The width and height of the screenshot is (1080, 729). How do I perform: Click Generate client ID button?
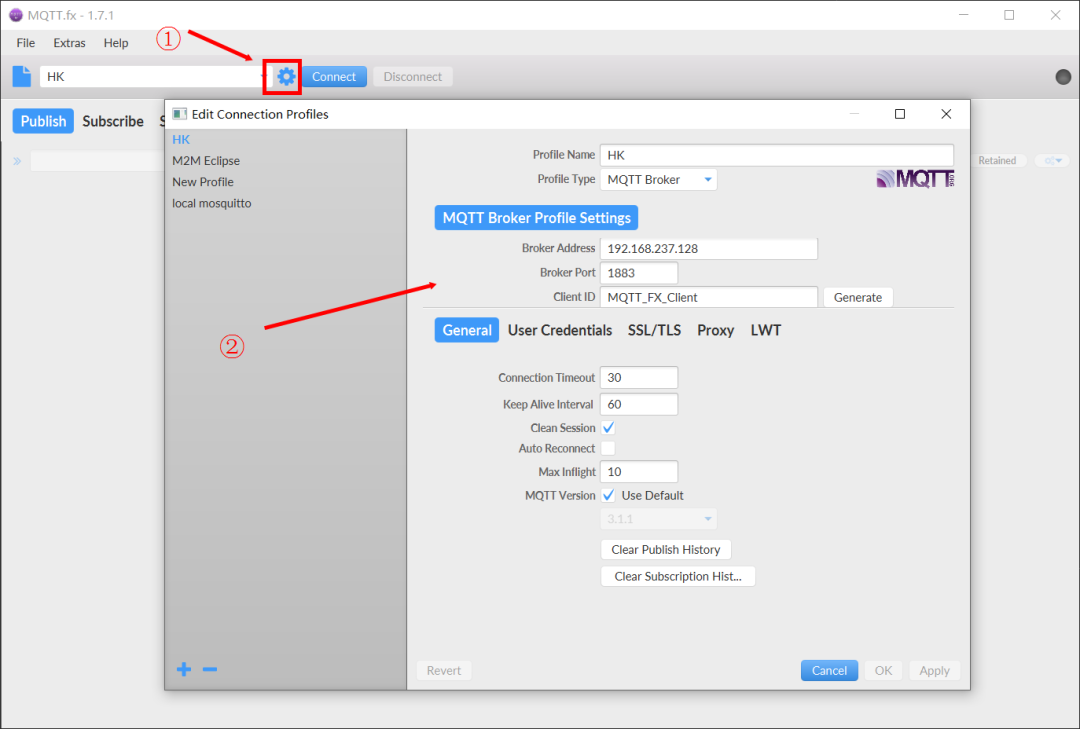[x=858, y=297]
